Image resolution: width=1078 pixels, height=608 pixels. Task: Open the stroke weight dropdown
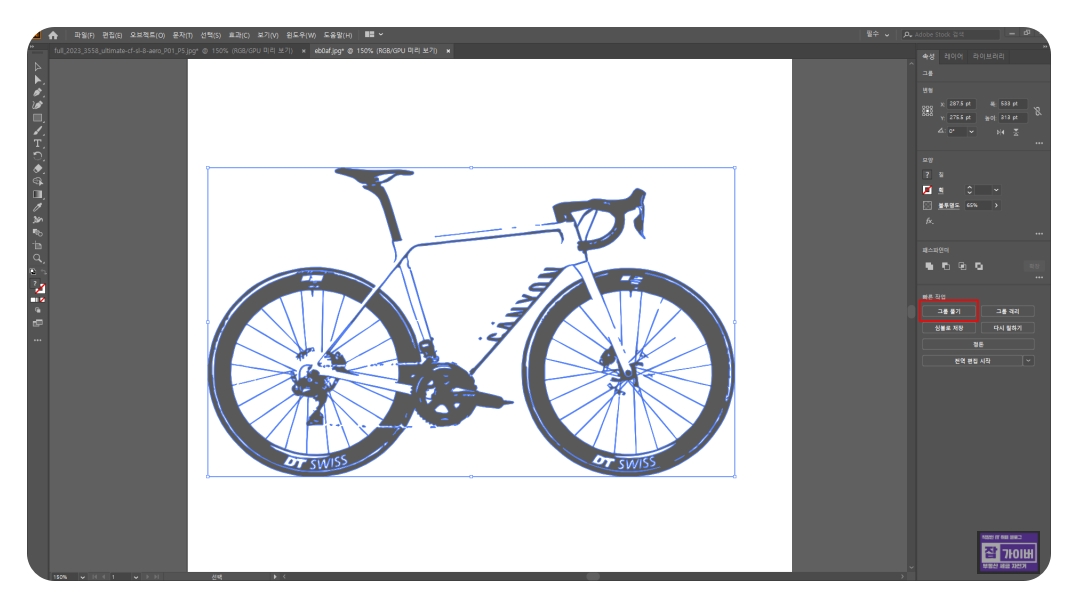coord(996,190)
